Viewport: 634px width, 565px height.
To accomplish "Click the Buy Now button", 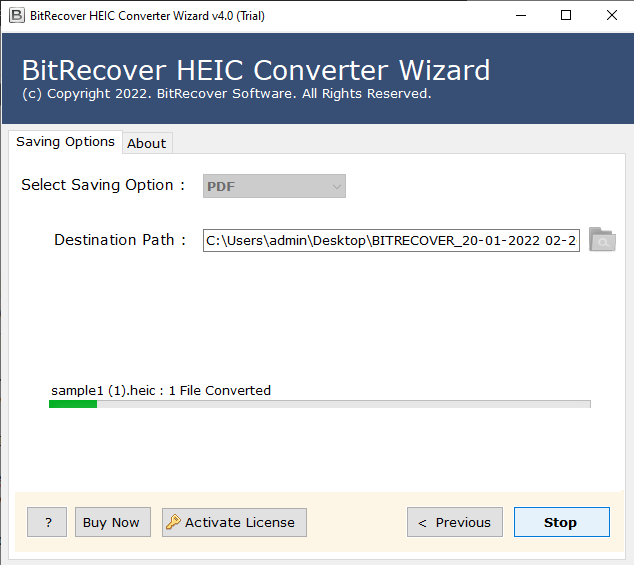I will click(x=113, y=522).
